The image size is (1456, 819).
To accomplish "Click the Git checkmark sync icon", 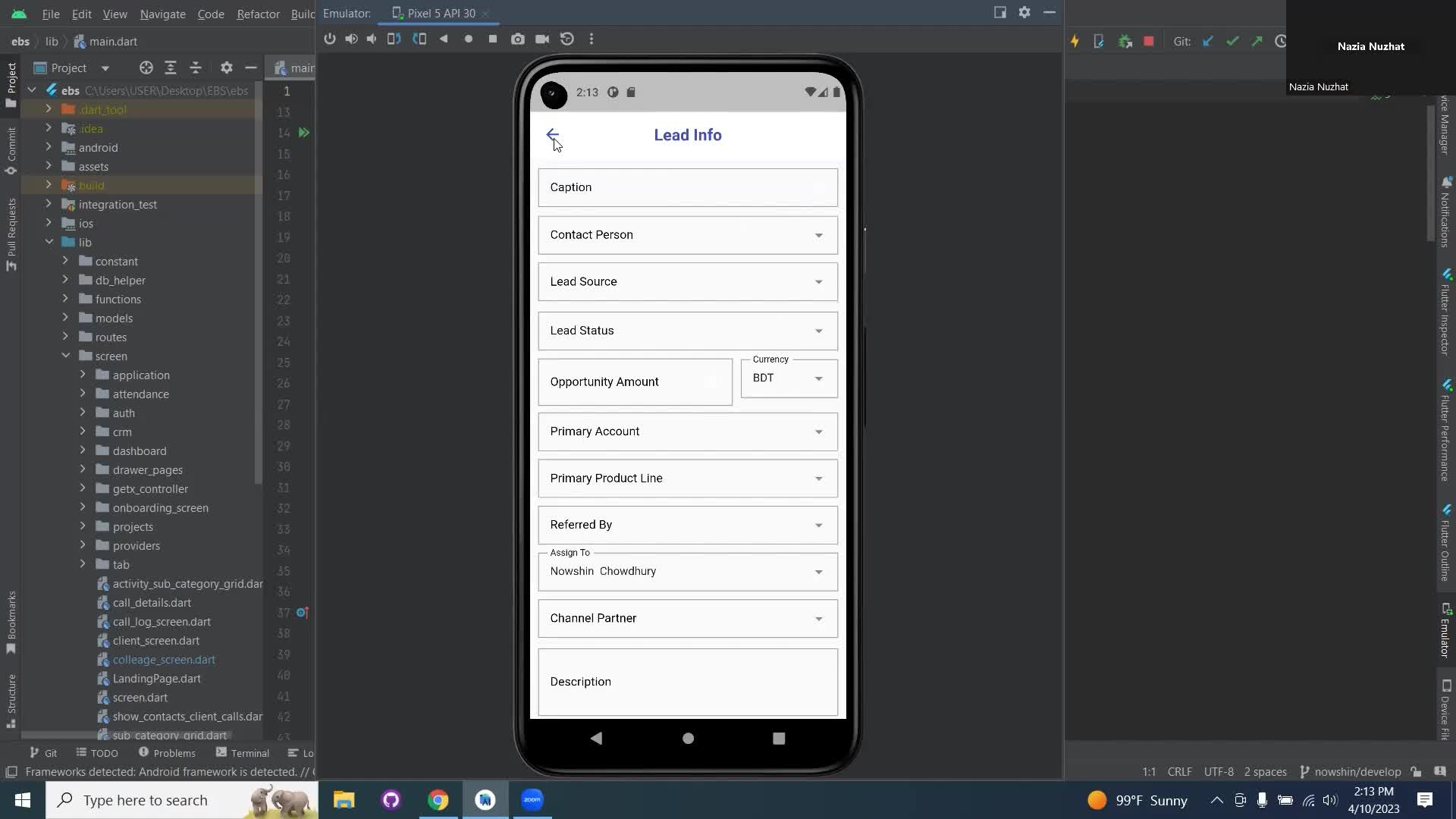I will 1234,41.
